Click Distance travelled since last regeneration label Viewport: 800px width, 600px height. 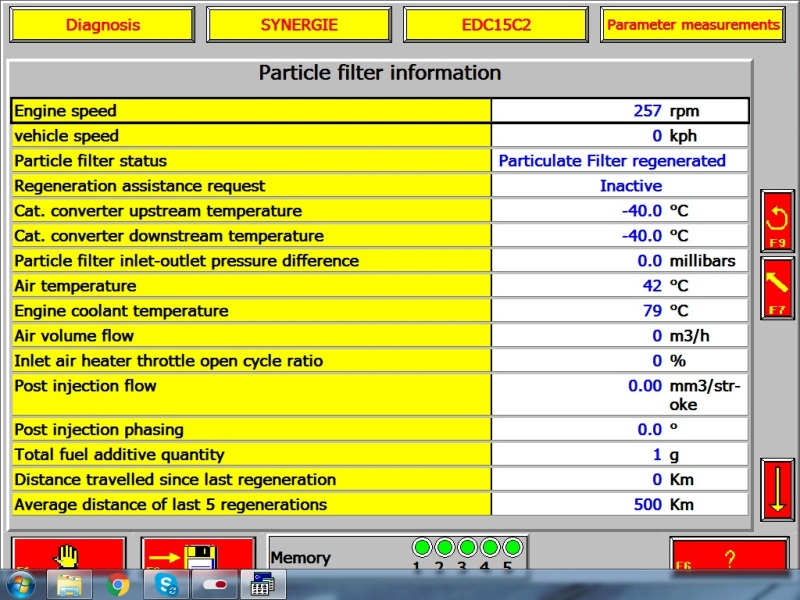[x=175, y=480]
